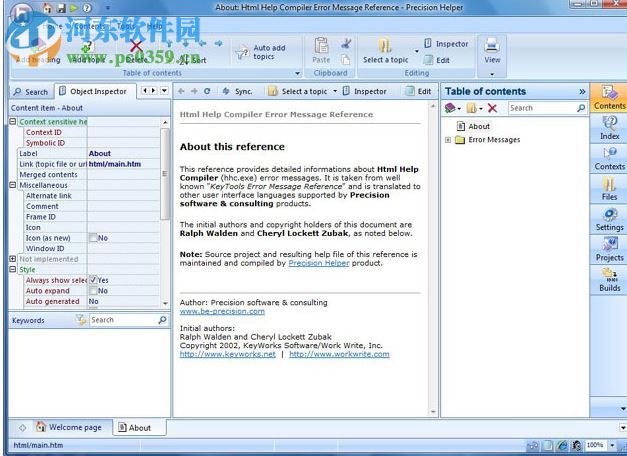
Task: Click the refresh icon in topic toolbar
Action: click(207, 91)
